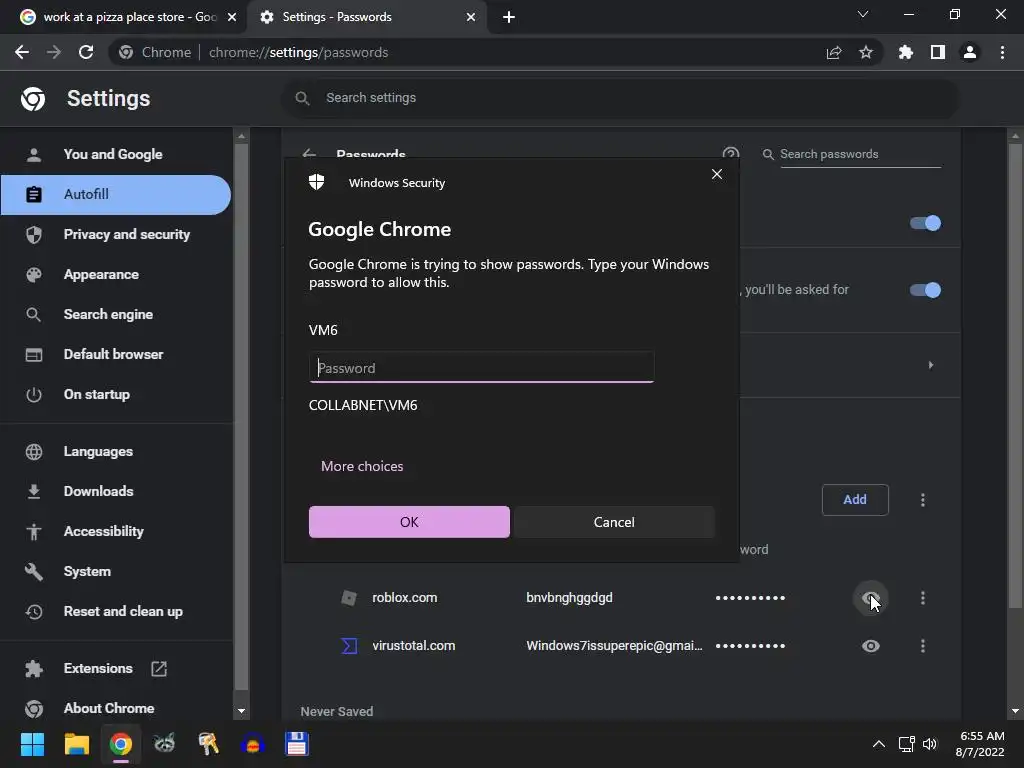This screenshot has width=1024, height=768.
Task: Open the Extensions puzzle icon in toolbar
Action: pyautogui.click(x=906, y=52)
